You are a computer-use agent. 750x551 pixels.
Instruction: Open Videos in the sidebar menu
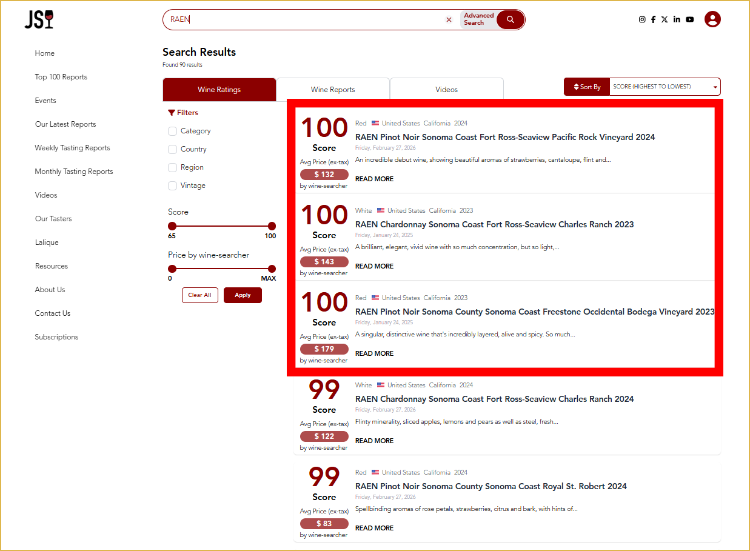click(x=46, y=195)
